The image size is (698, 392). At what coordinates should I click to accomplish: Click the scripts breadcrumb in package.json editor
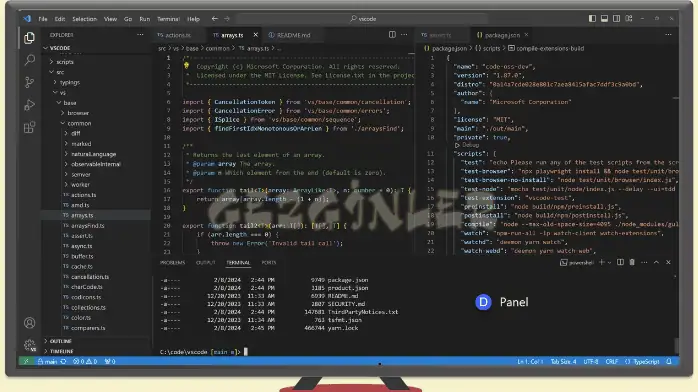tap(487, 48)
